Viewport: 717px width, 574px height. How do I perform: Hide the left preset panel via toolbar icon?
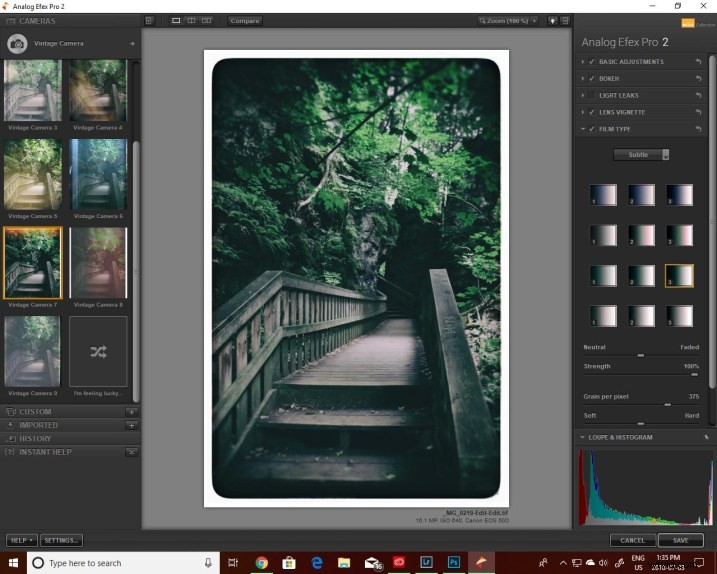click(149, 21)
